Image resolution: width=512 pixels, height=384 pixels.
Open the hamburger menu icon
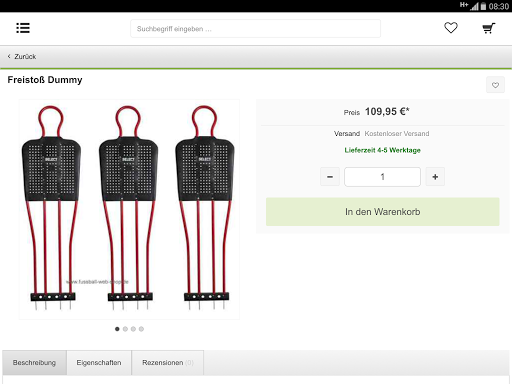[x=23, y=28]
